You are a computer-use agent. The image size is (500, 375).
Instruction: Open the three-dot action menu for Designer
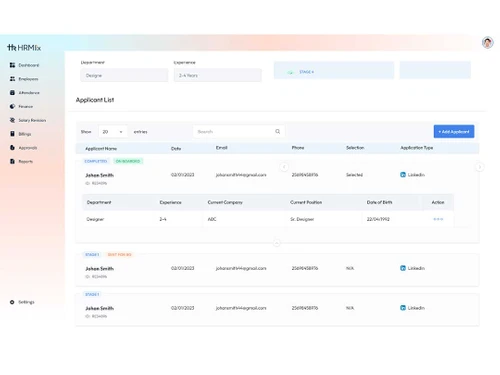click(438, 219)
